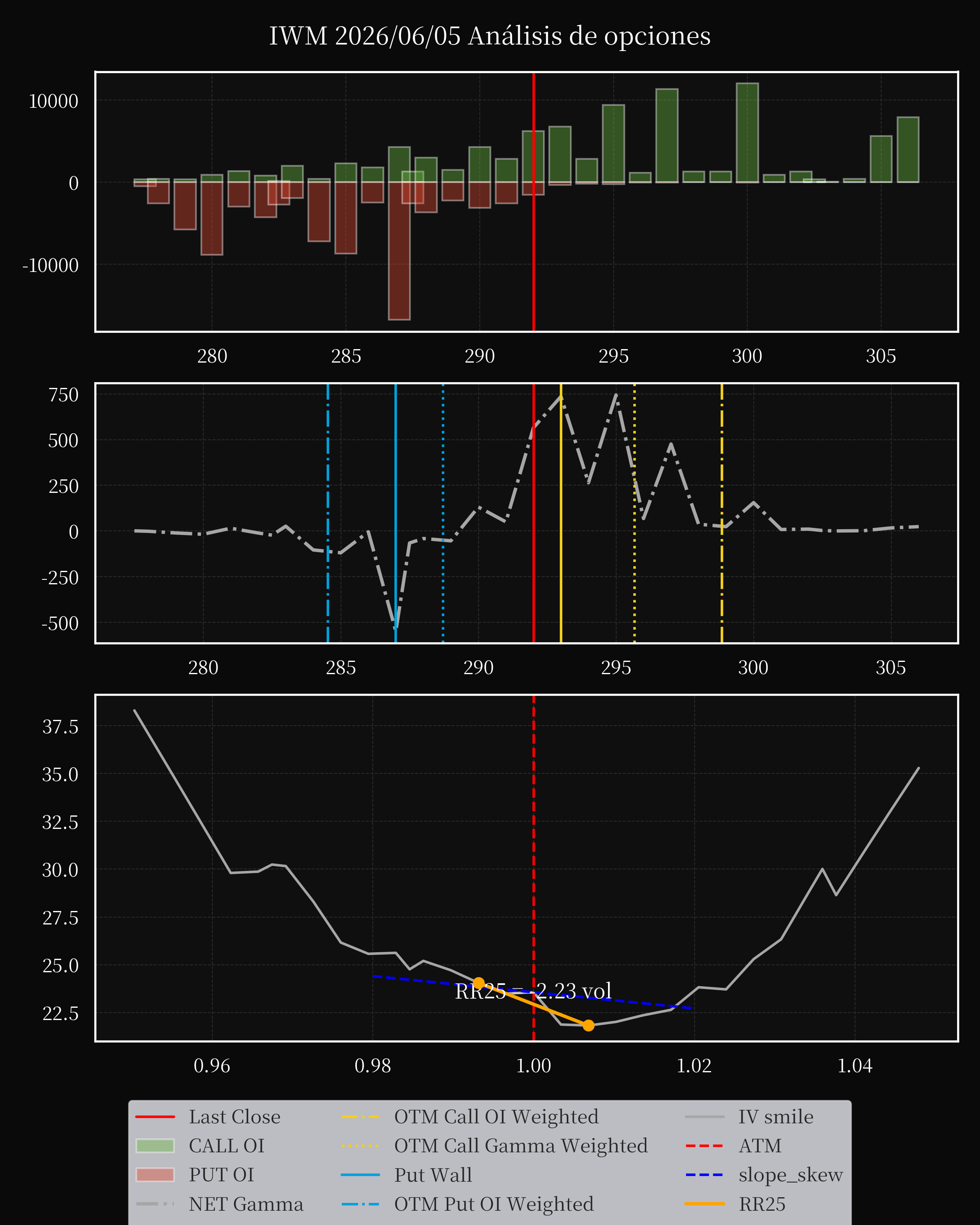
Task: Click the chart title 'IWM 2026/06/05 Análisis de opciones'
Action: pos(490,36)
